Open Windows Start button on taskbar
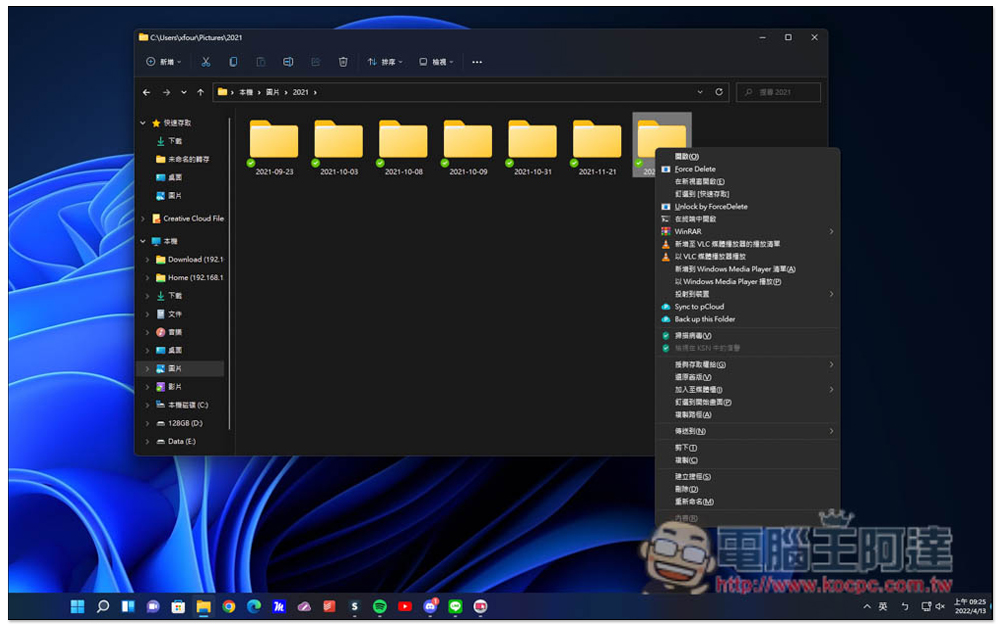 click(x=77, y=607)
